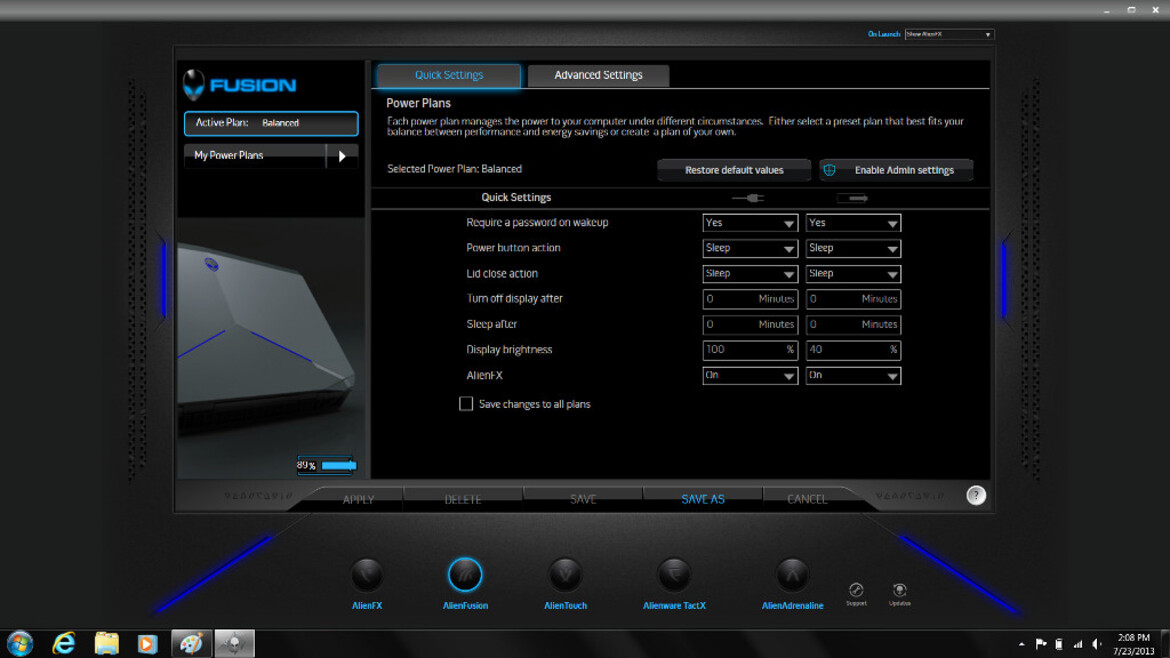Open plugged-in Require a password on wakeup dropdown
This screenshot has width=1170, height=658.
[x=750, y=223]
